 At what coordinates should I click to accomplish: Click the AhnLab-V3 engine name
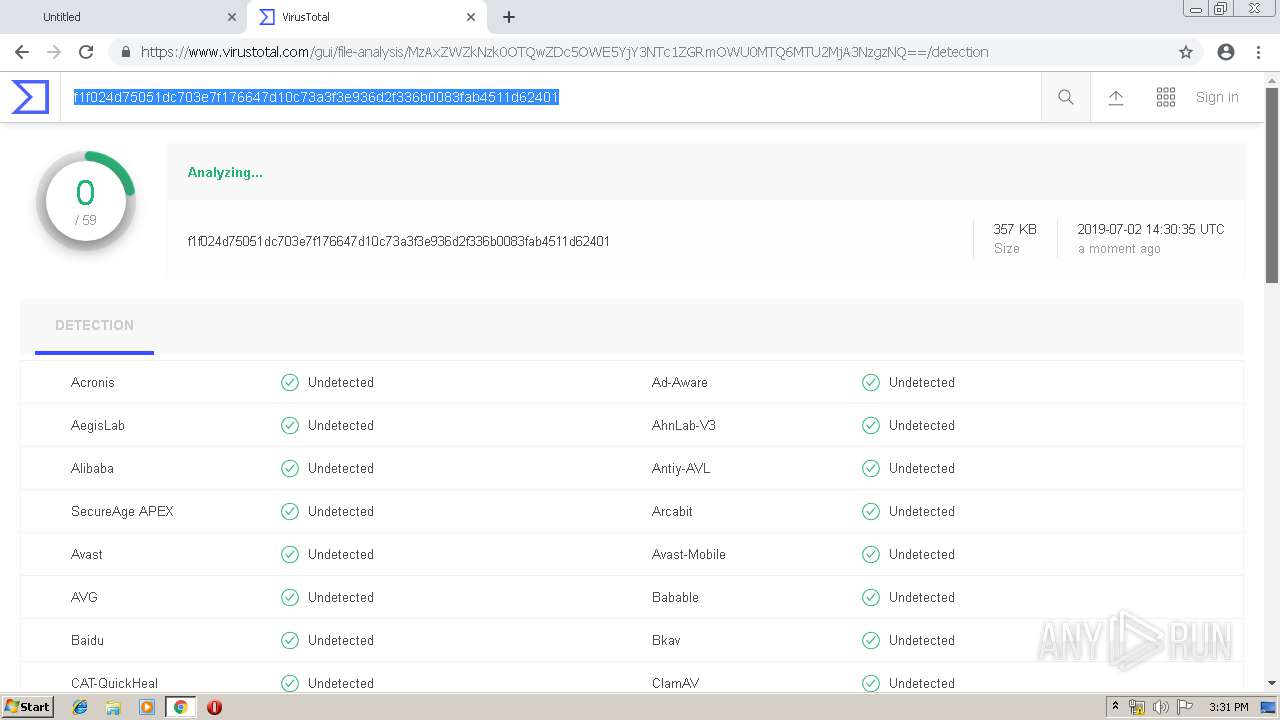(x=684, y=425)
